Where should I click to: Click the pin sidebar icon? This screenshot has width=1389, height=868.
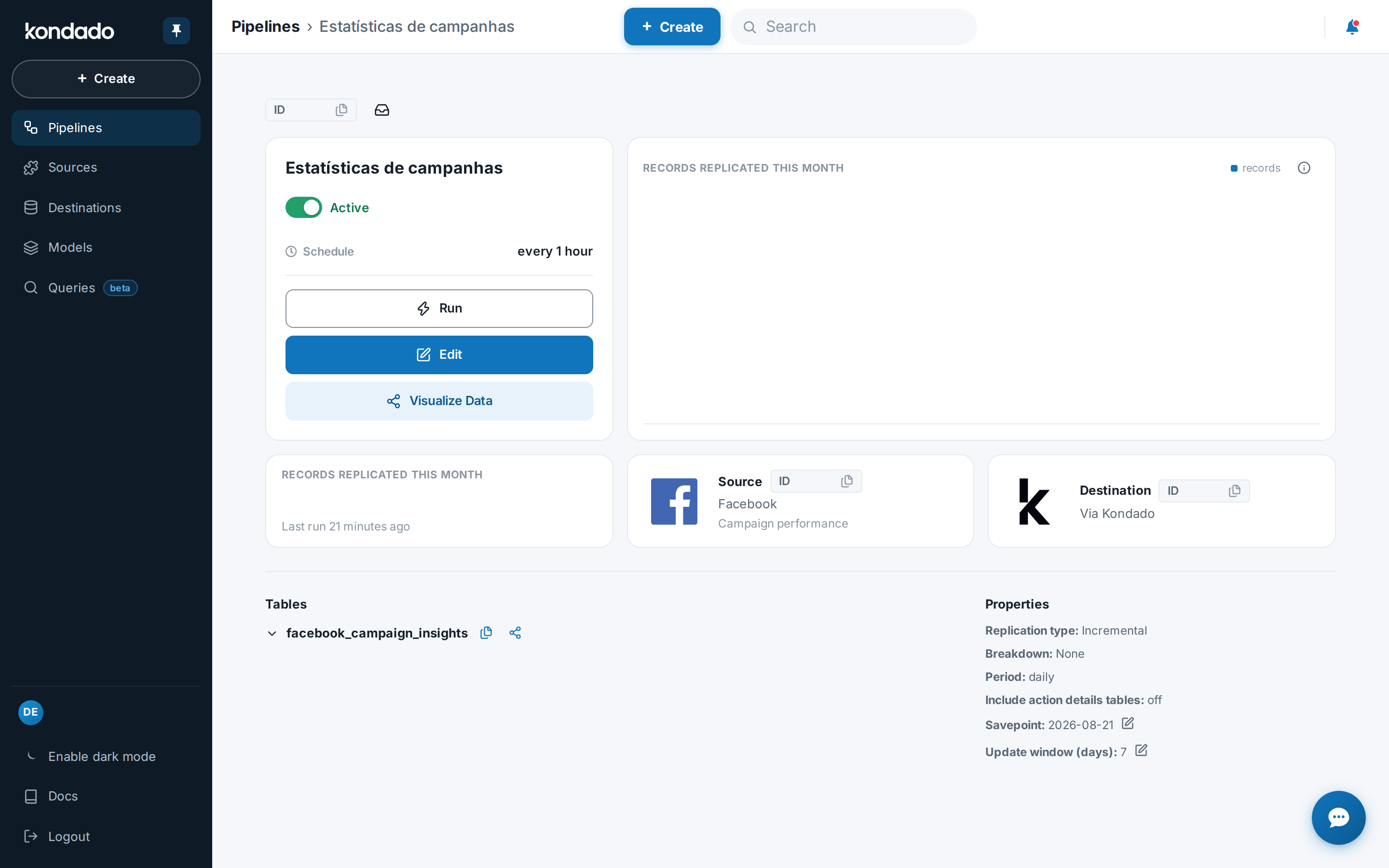[176, 30]
